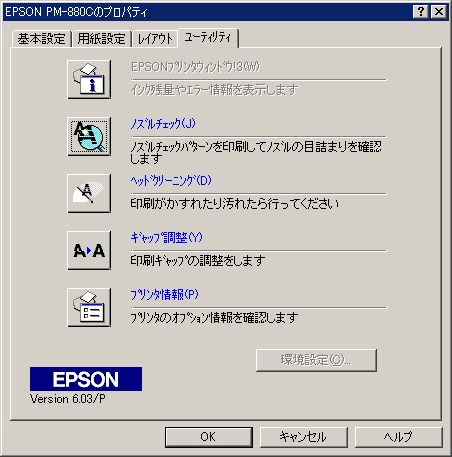Close the properties dialog window
The image size is (452, 457).
(439, 12)
